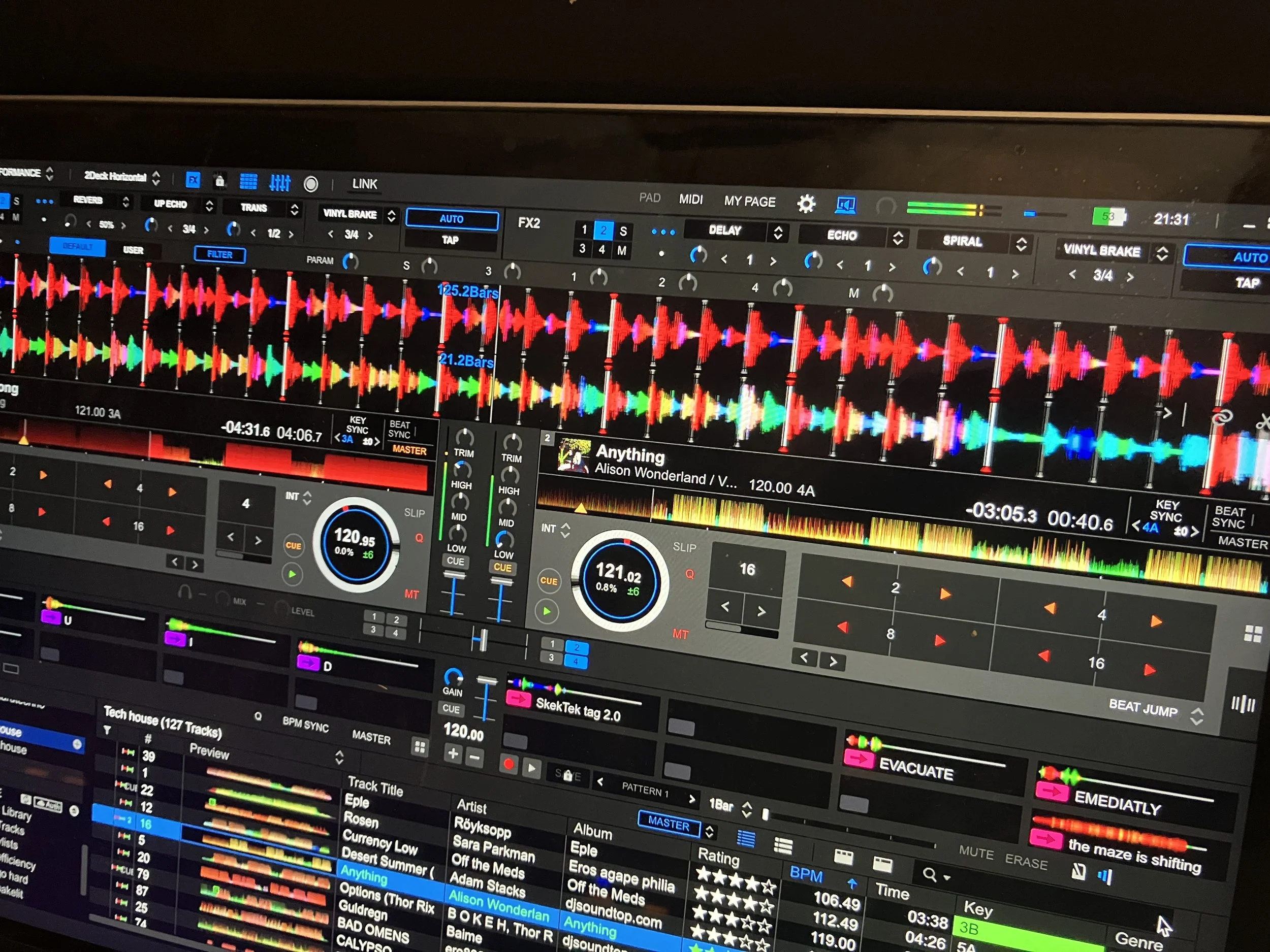The width and height of the screenshot is (1270, 952).
Task: Toggle master tempo MT on deck 2
Action: [x=680, y=634]
